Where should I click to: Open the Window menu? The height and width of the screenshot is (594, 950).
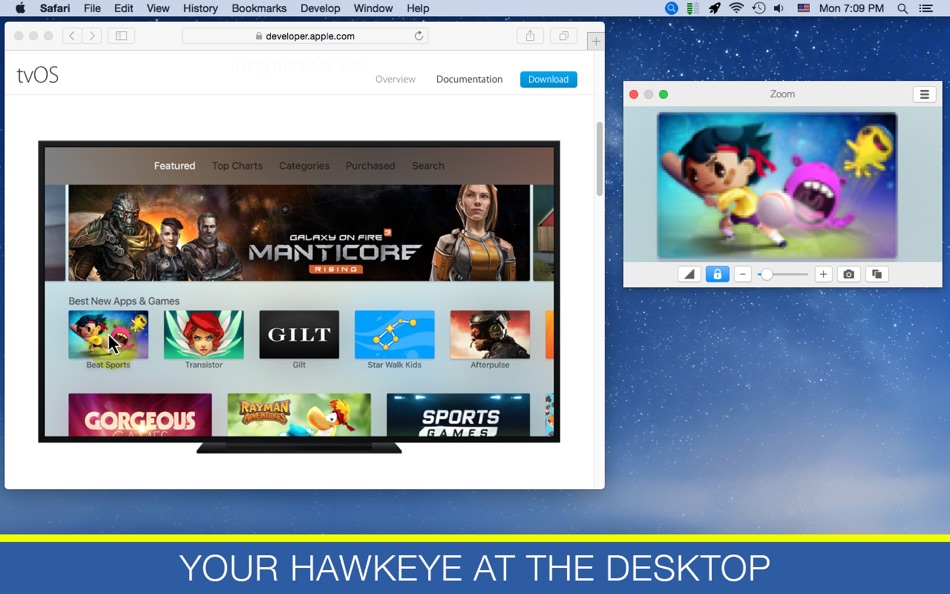(373, 8)
